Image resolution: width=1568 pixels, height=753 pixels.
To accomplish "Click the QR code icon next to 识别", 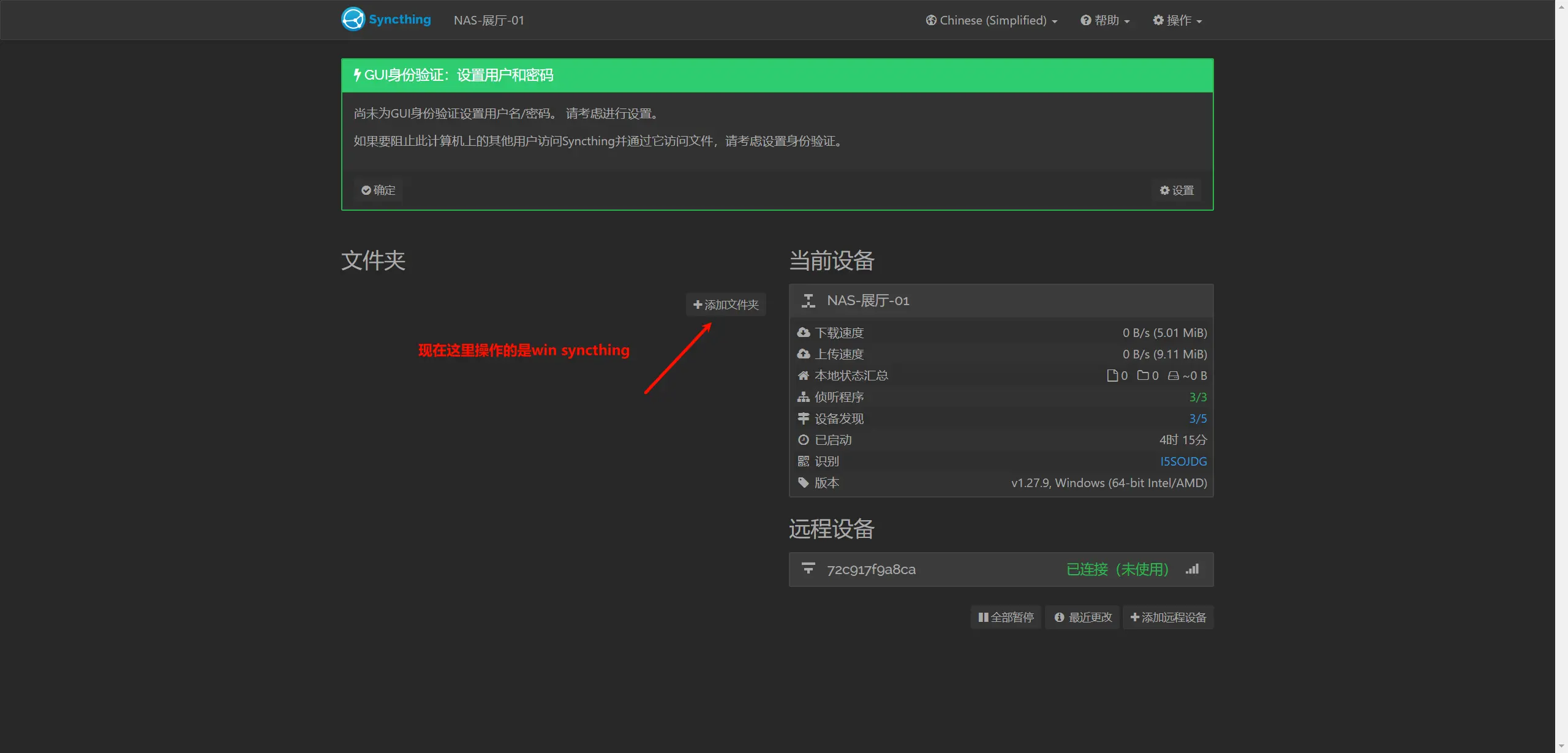I will tap(804, 461).
